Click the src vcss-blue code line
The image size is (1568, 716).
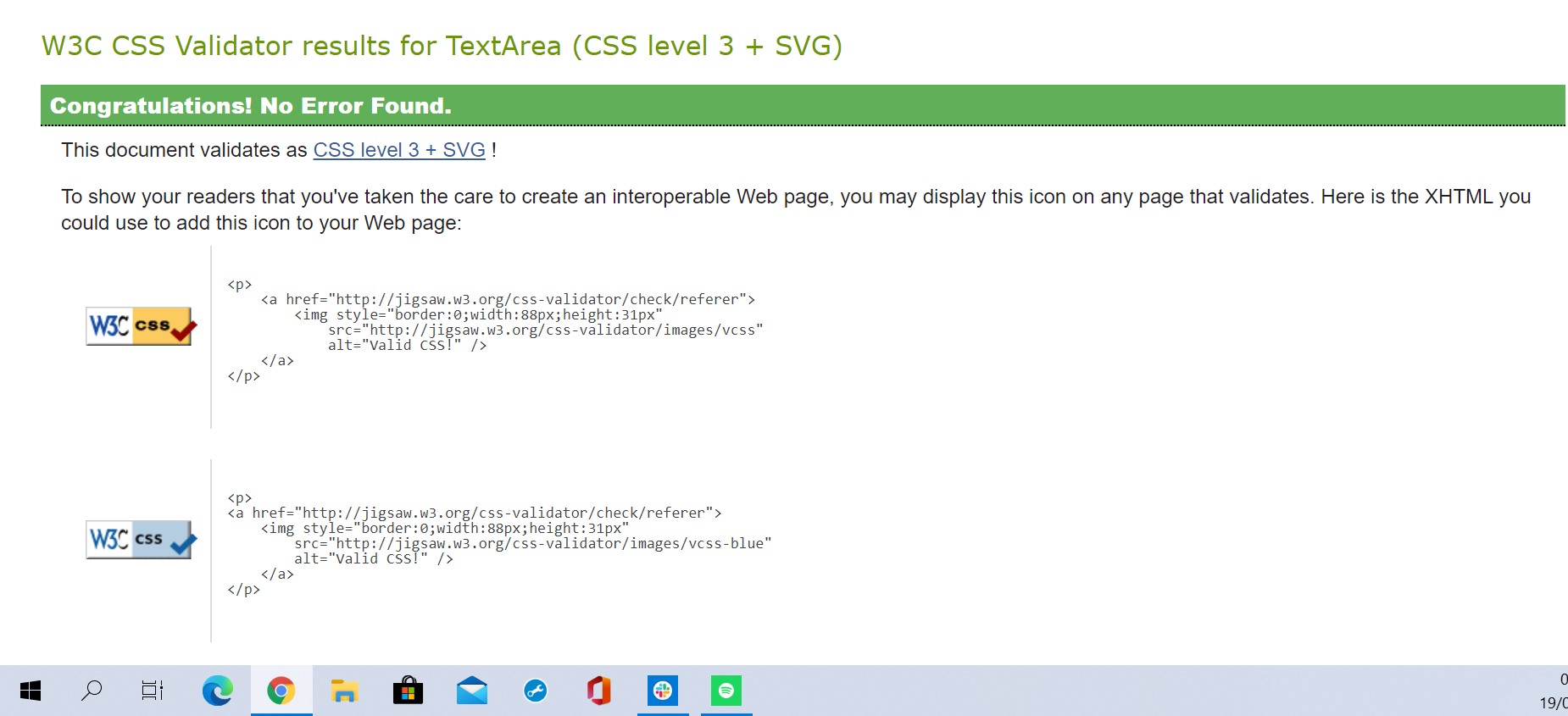533,543
